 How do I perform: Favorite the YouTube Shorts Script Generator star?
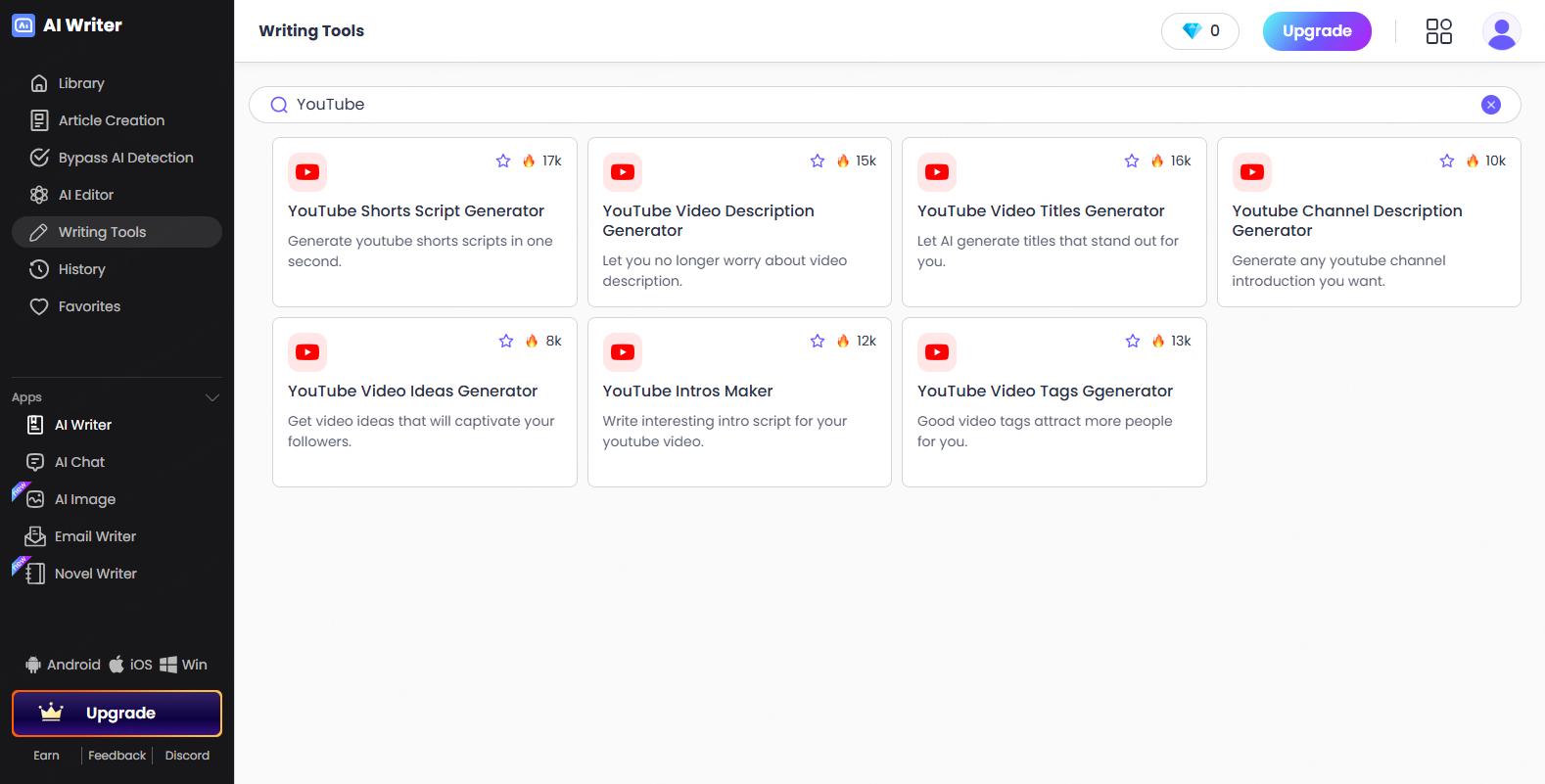click(503, 161)
